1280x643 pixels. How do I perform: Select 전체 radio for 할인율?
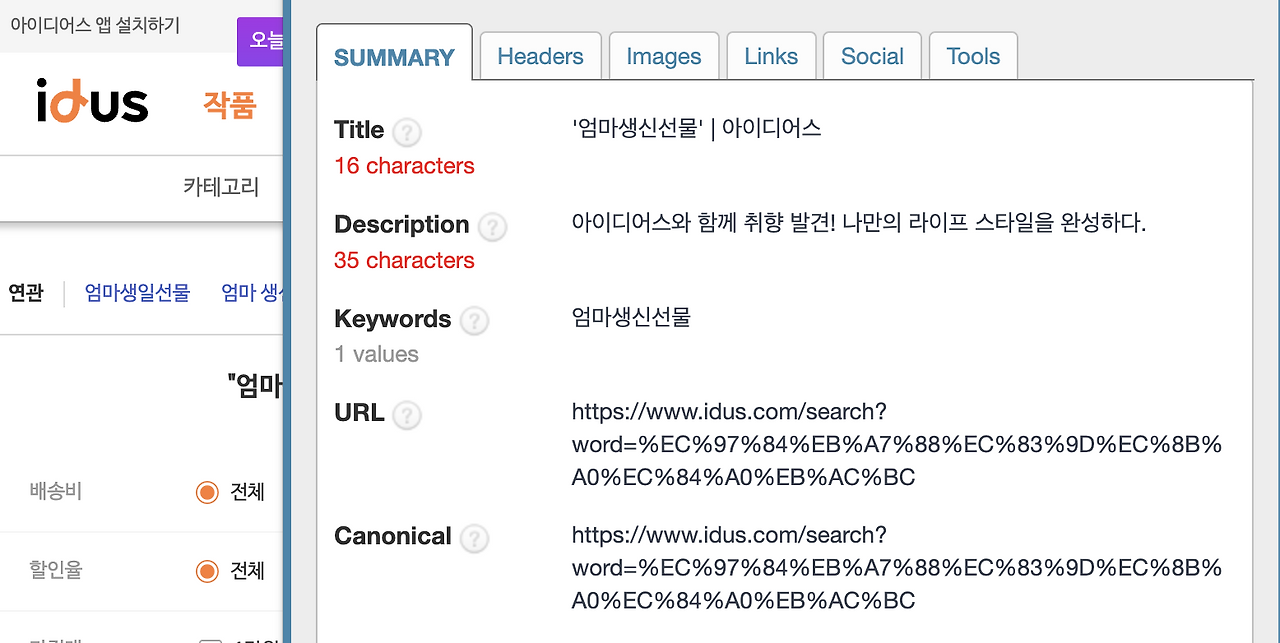207,571
